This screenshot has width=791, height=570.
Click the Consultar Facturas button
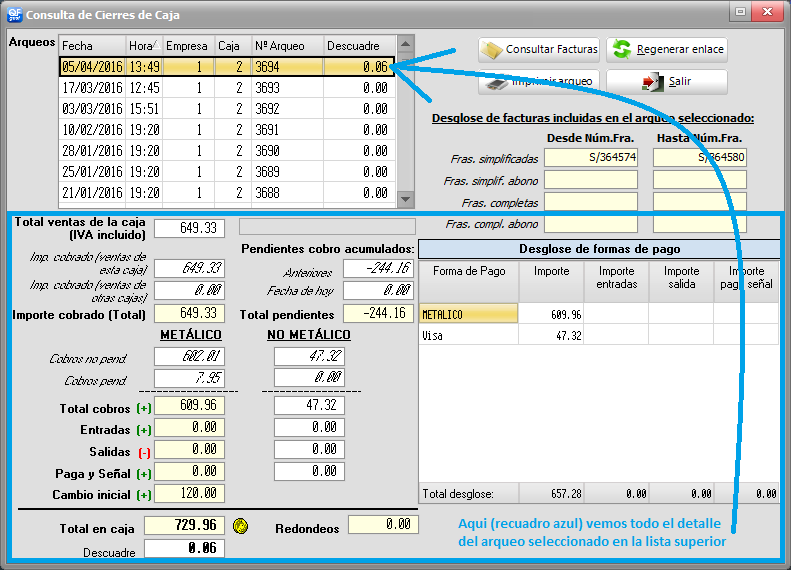[x=539, y=49]
